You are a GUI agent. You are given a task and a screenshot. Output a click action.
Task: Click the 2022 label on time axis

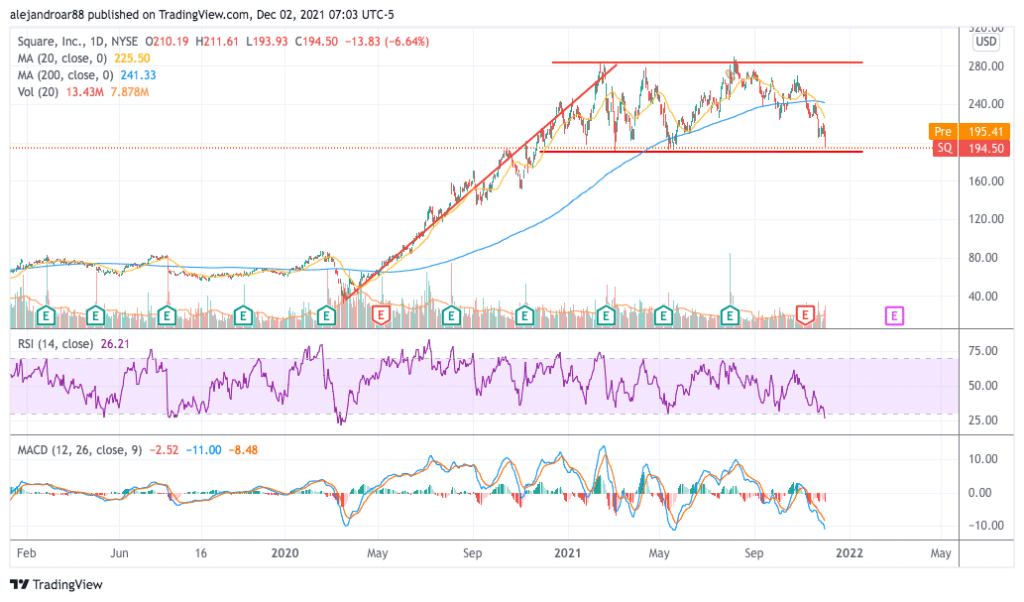pos(849,553)
